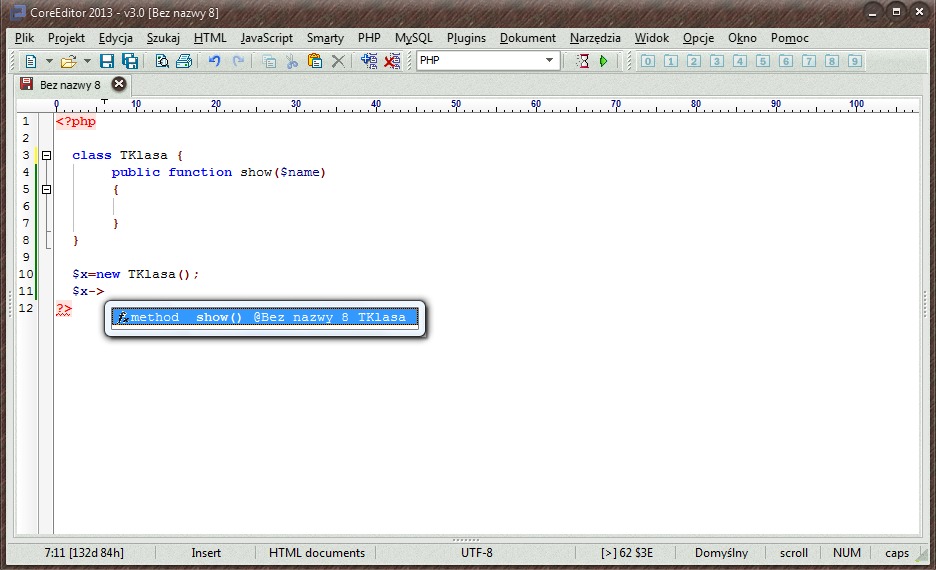Open the JavaScript menu
The height and width of the screenshot is (570, 936).
coord(267,38)
